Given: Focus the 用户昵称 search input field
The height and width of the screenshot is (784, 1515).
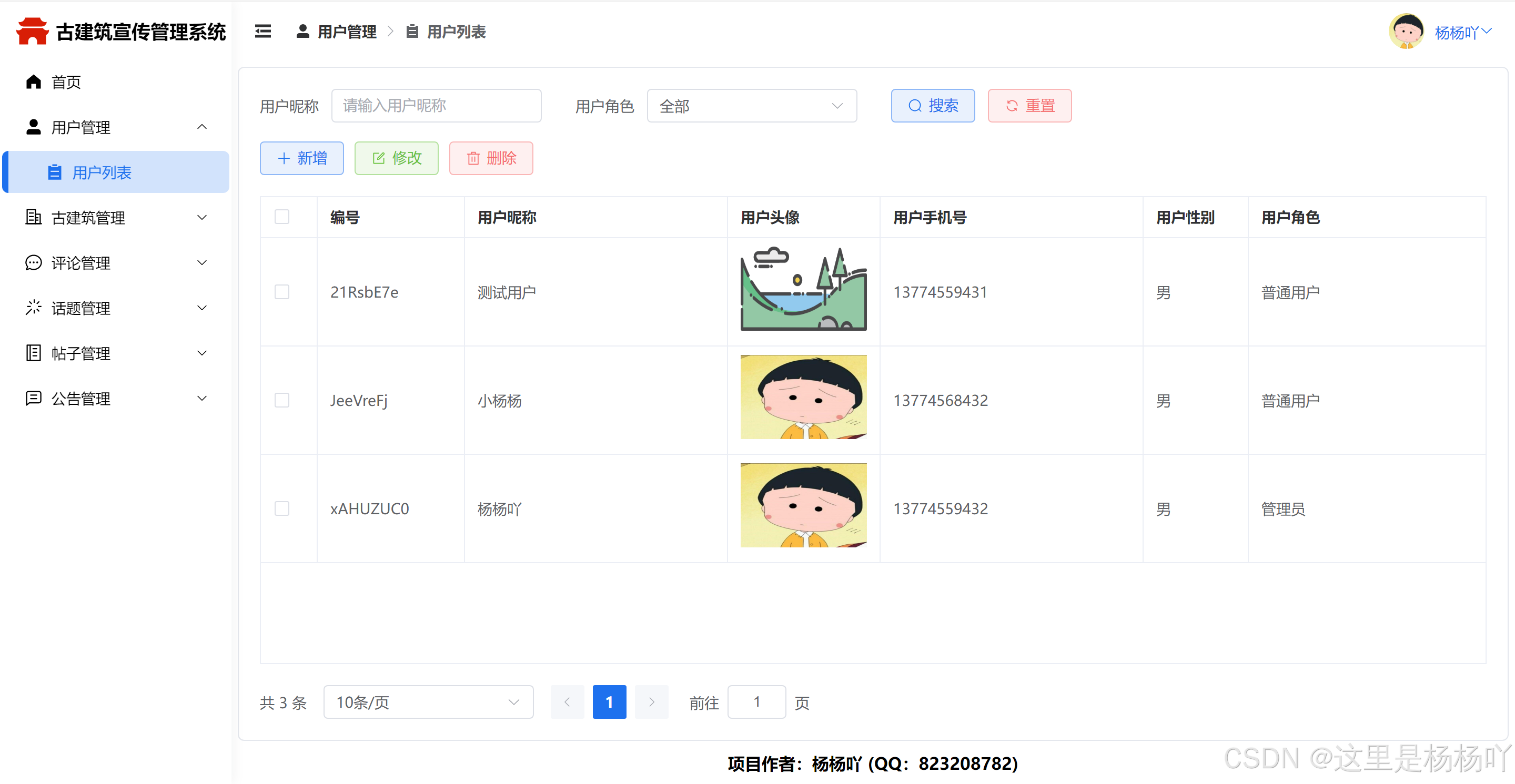Looking at the screenshot, I should click(x=436, y=106).
